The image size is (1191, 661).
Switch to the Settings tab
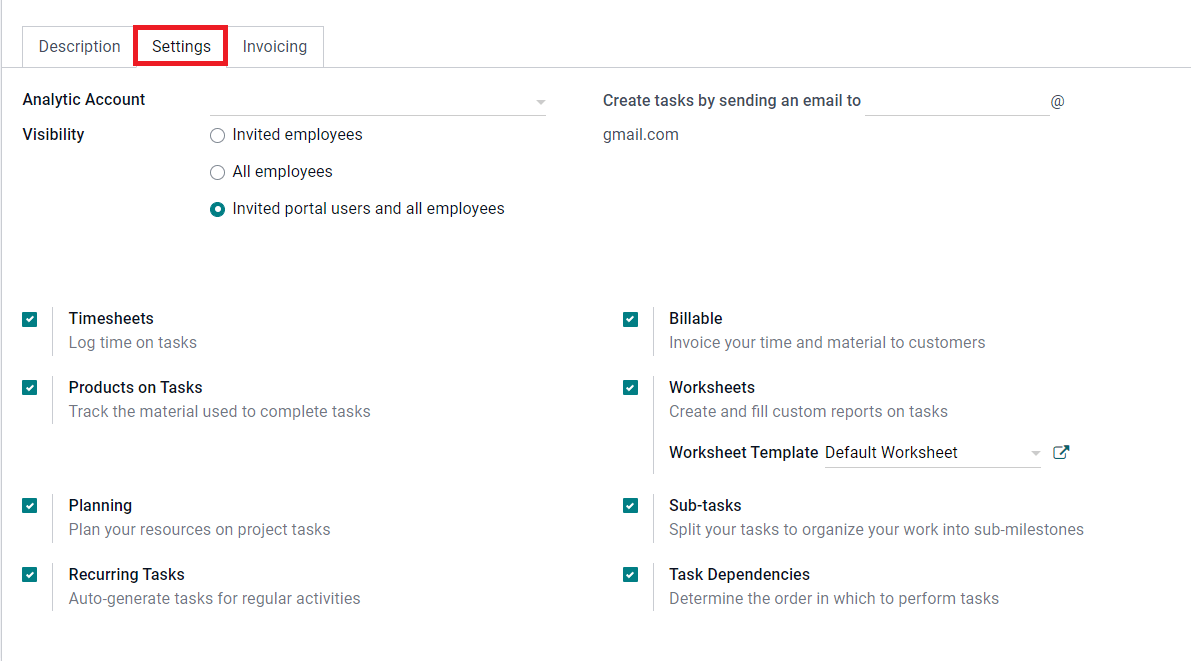tap(181, 46)
